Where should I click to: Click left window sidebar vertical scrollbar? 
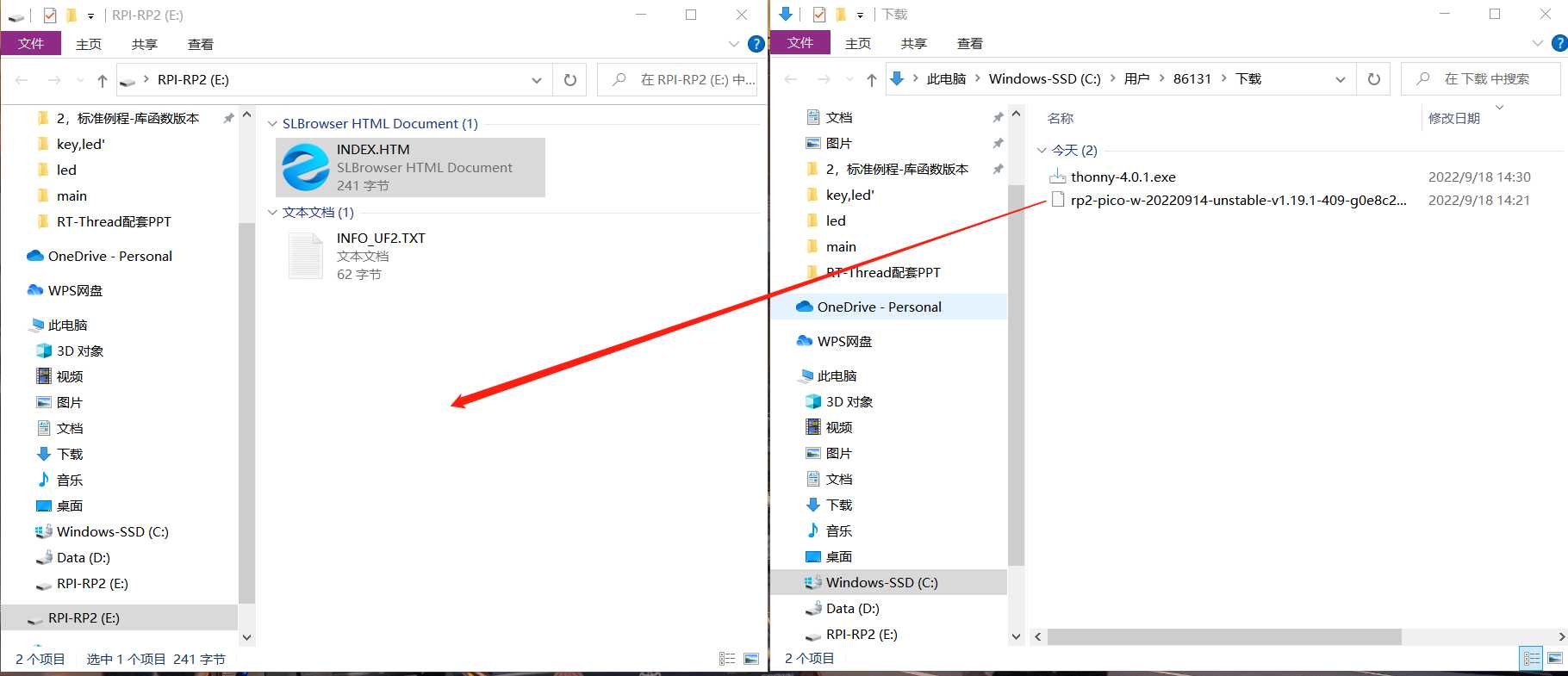point(246,413)
